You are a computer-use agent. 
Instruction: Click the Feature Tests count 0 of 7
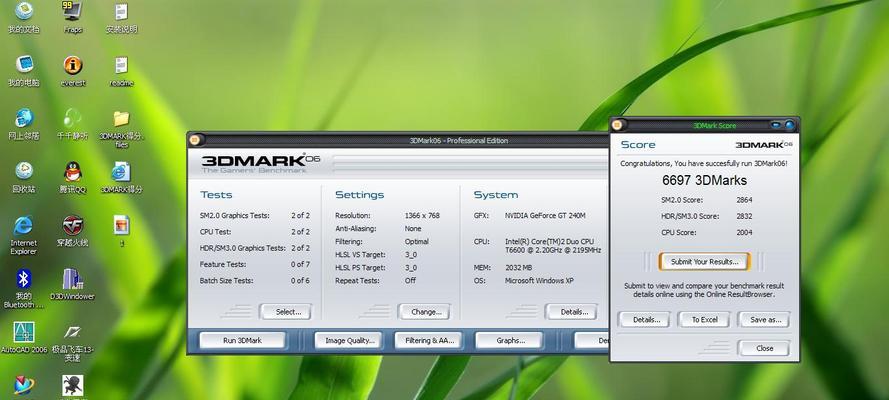[300, 264]
